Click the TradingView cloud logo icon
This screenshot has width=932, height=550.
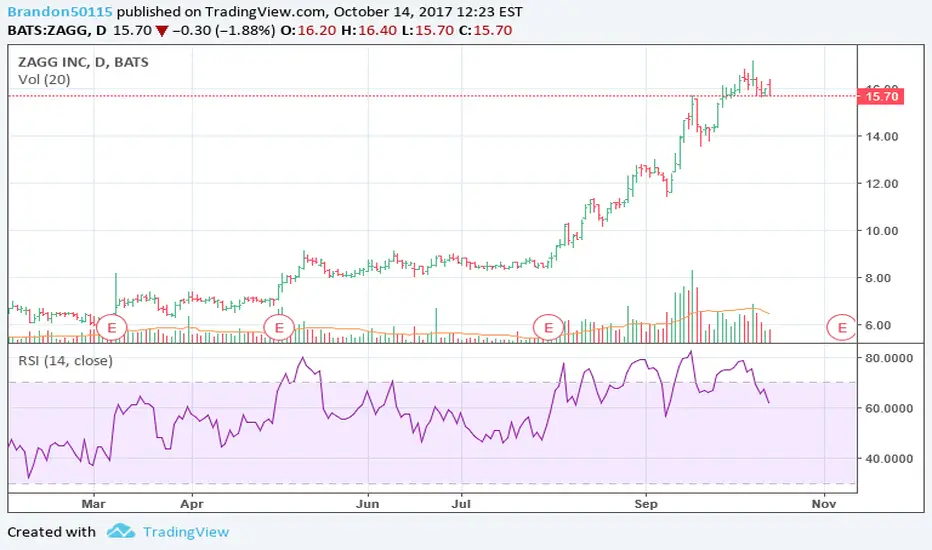[x=121, y=531]
